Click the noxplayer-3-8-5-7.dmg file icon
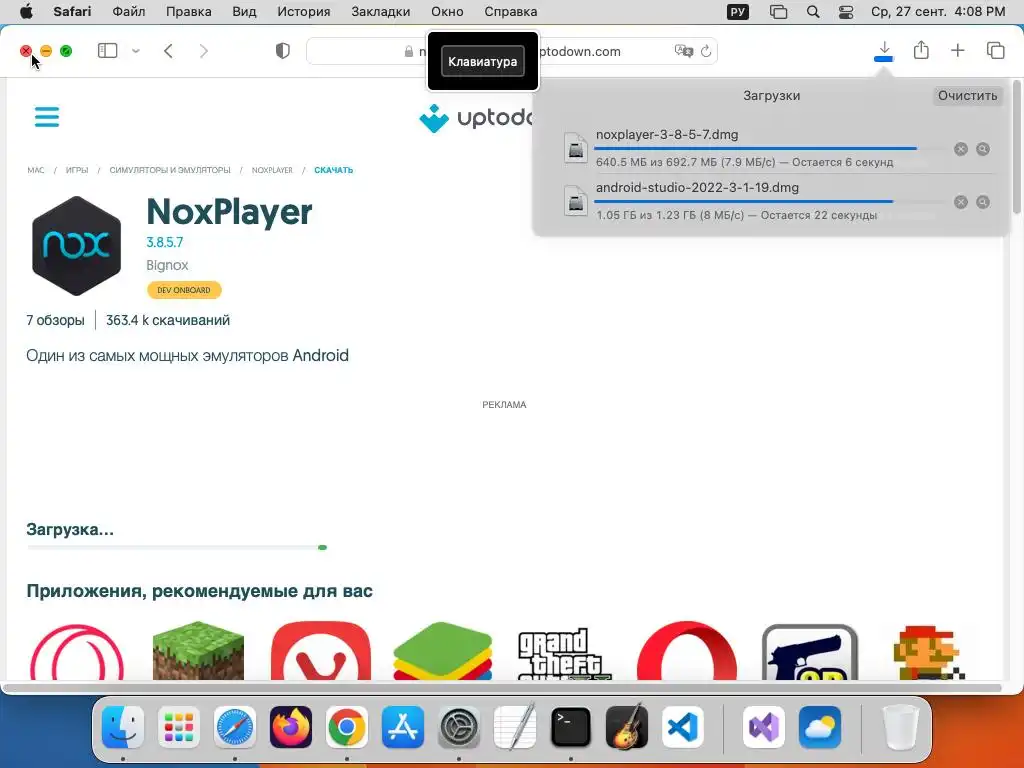Screen dimensions: 1024x768 coord(575,147)
